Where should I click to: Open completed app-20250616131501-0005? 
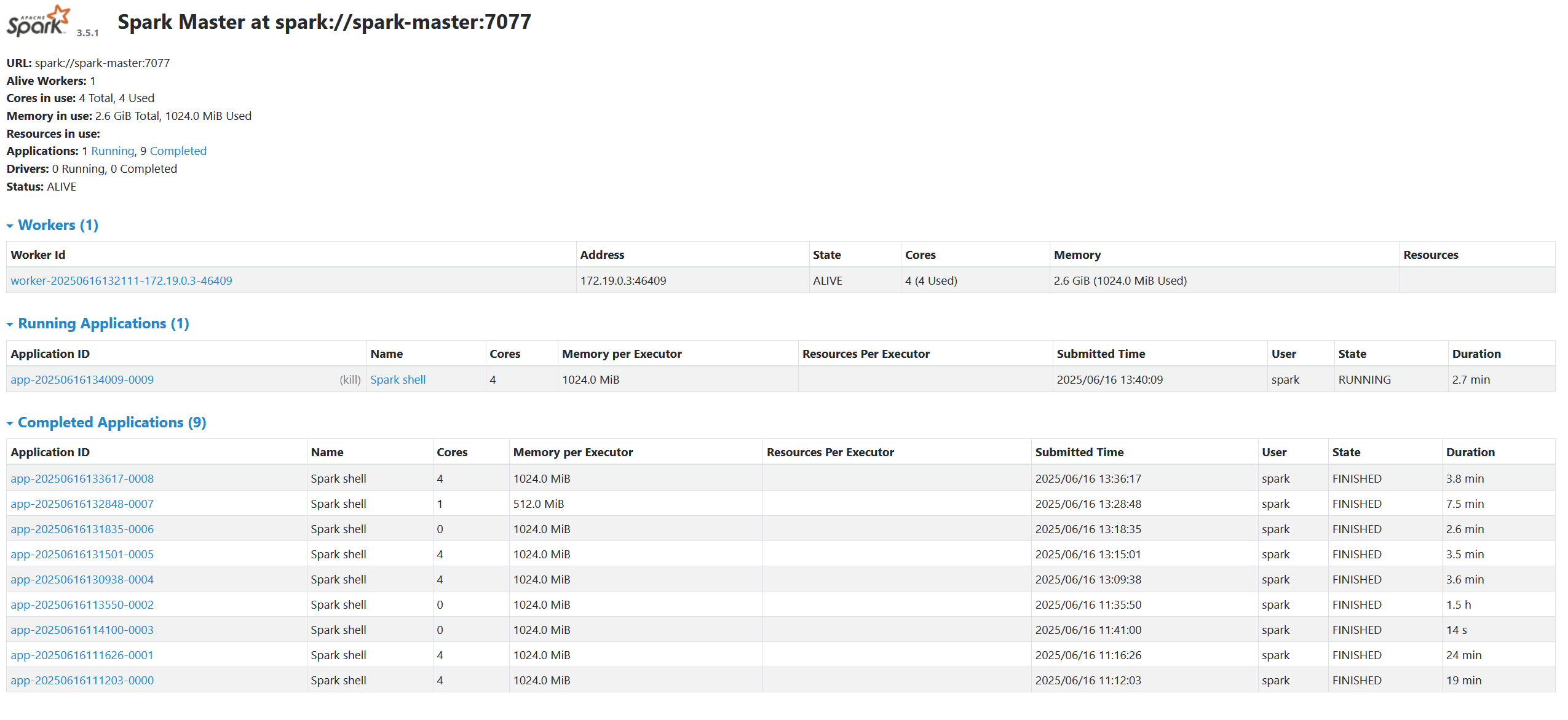[82, 554]
